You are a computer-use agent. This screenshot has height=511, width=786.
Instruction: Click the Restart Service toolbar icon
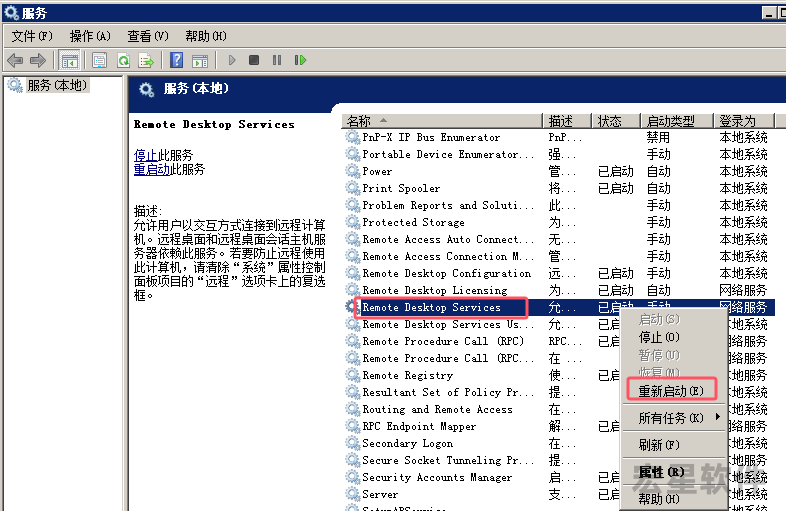pos(300,60)
